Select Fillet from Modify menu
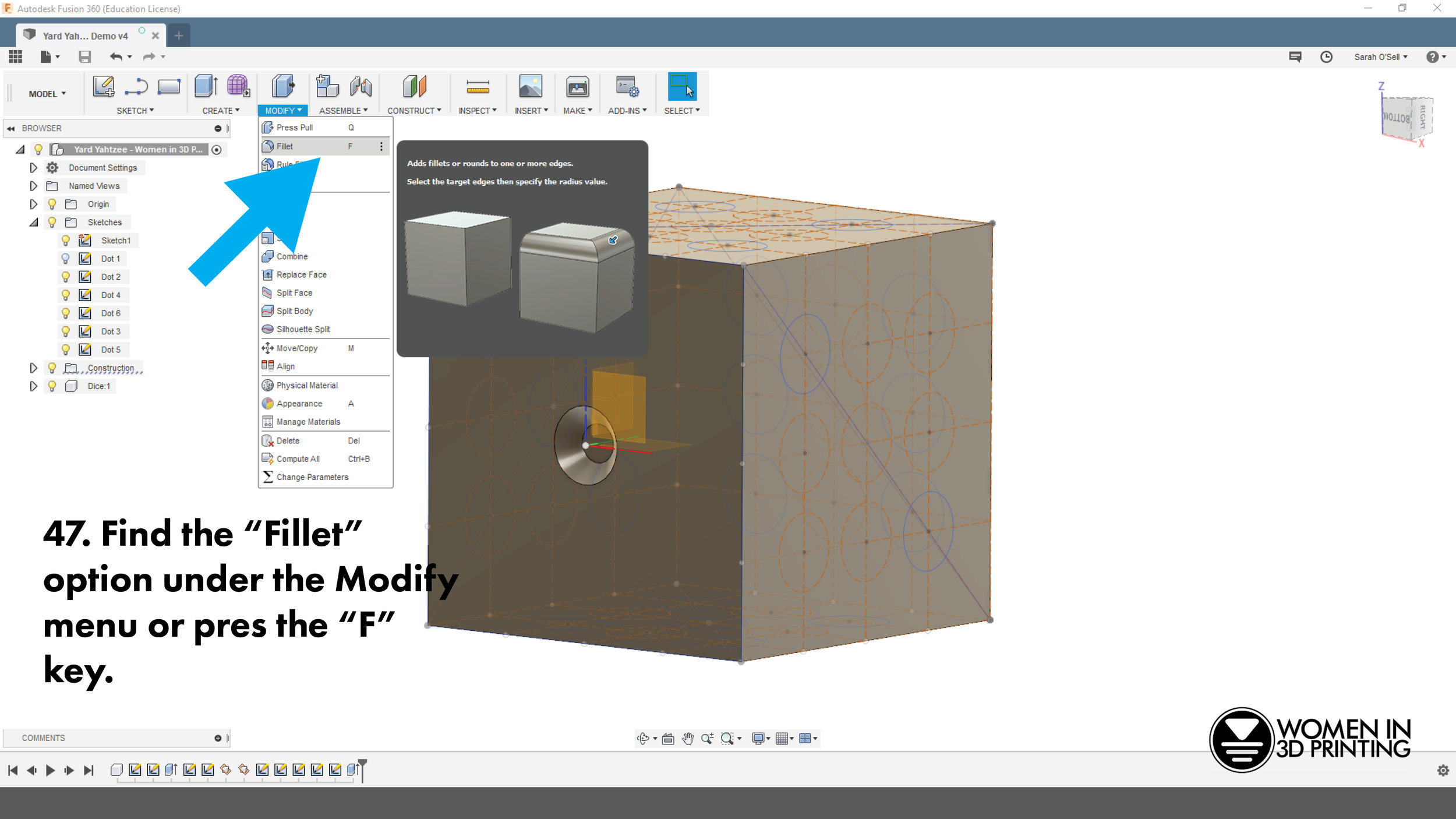 324,146
